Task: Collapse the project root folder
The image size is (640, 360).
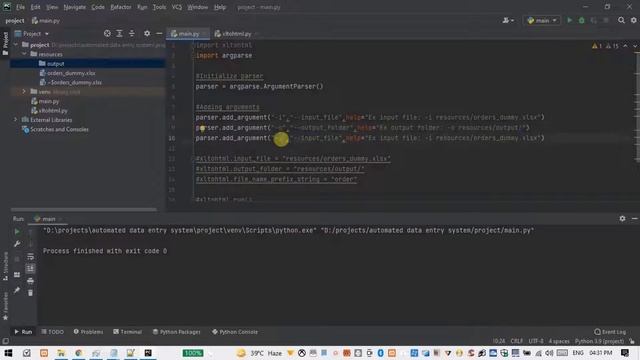Action: click(x=16, y=44)
